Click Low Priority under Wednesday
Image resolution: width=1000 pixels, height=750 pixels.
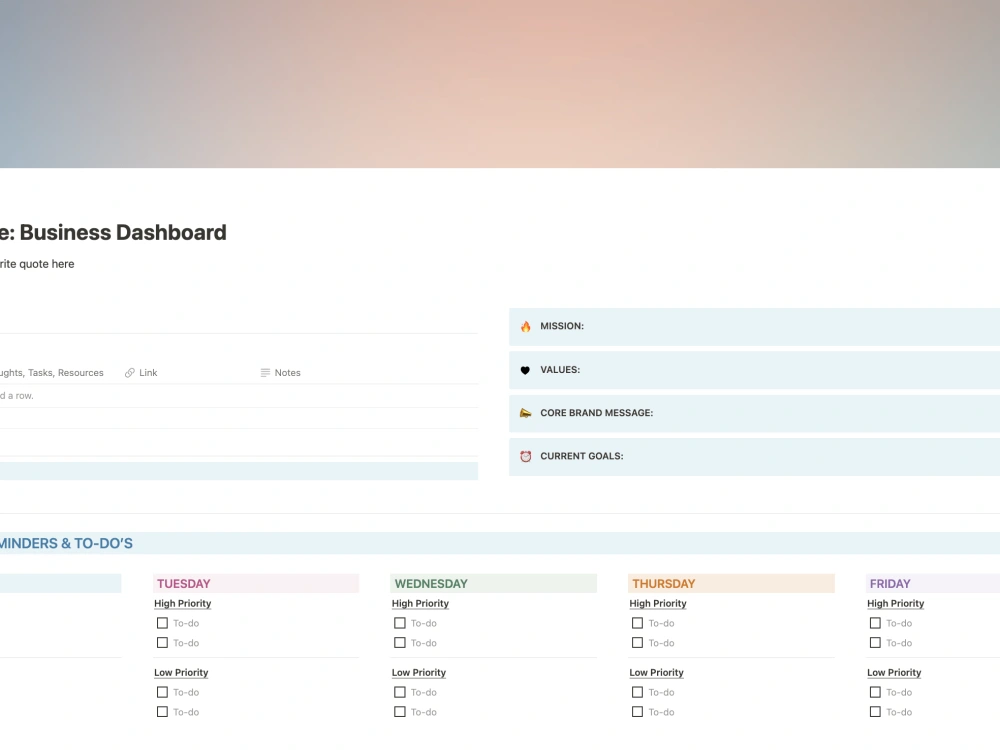(x=418, y=672)
